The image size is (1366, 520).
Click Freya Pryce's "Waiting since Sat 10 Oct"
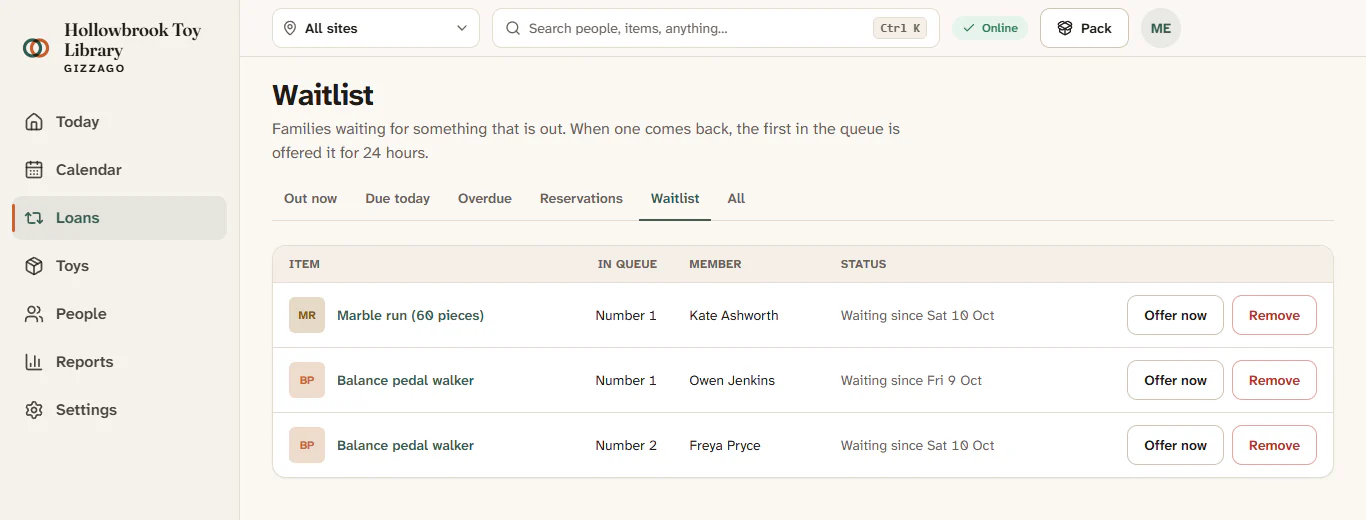point(917,445)
